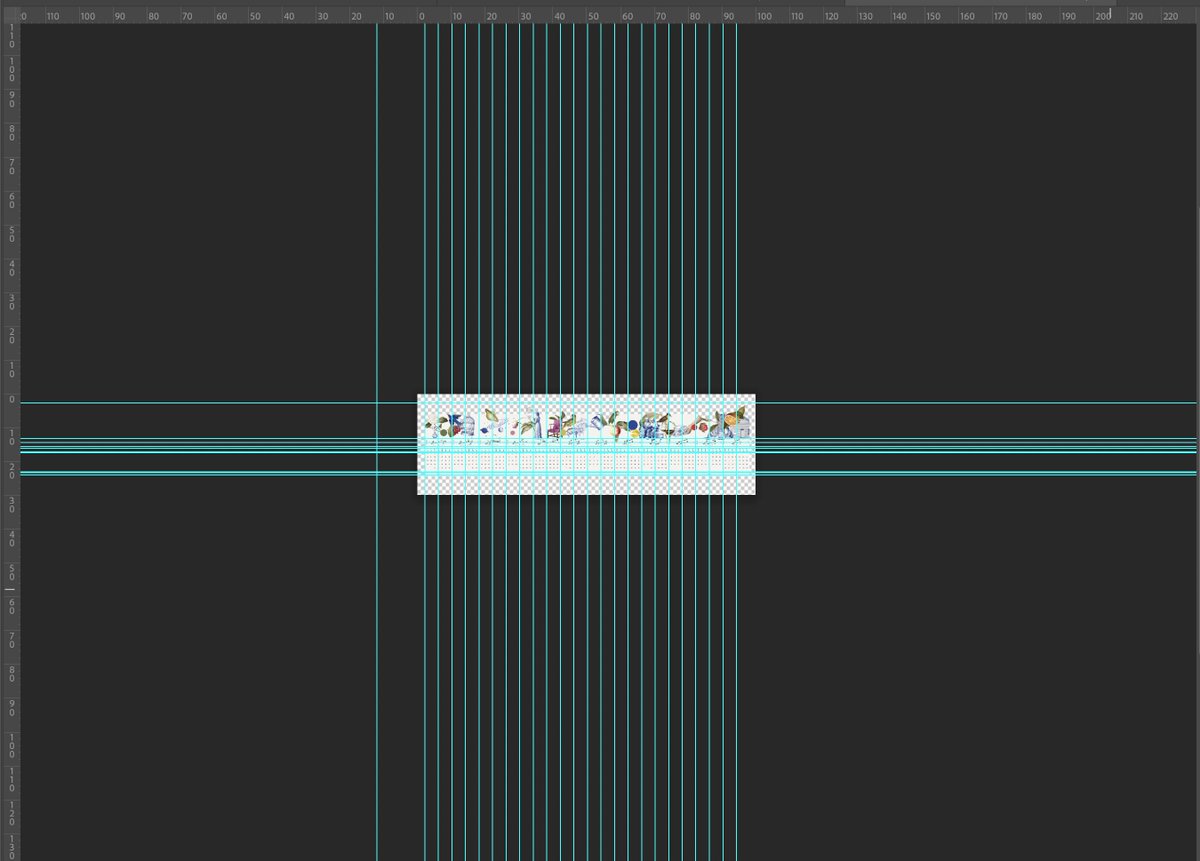Click the "130" mark on the horizontal ruler
Viewport: 1200px width, 861px height.
[865, 17]
